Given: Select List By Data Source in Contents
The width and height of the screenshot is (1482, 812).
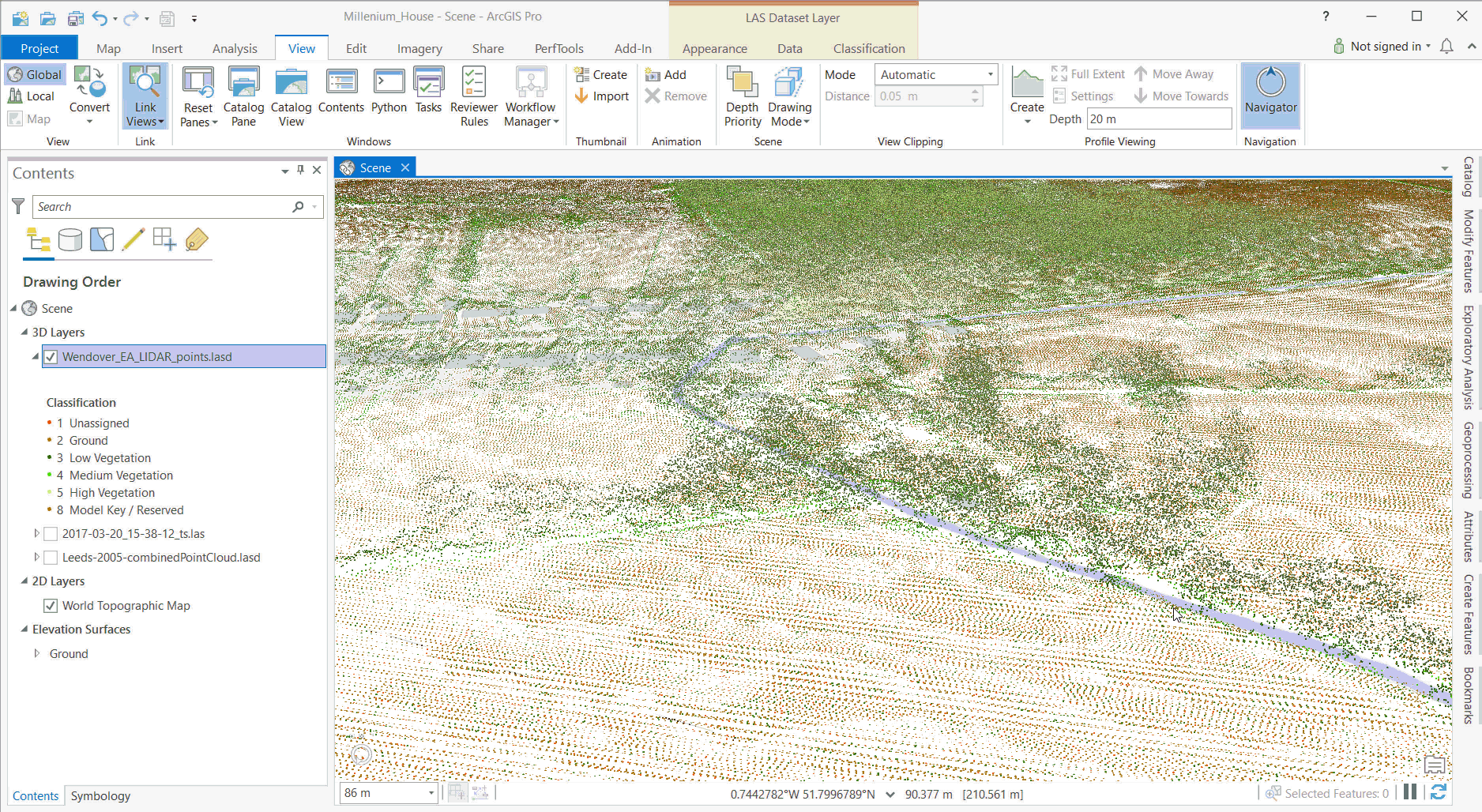Looking at the screenshot, I should click(70, 240).
